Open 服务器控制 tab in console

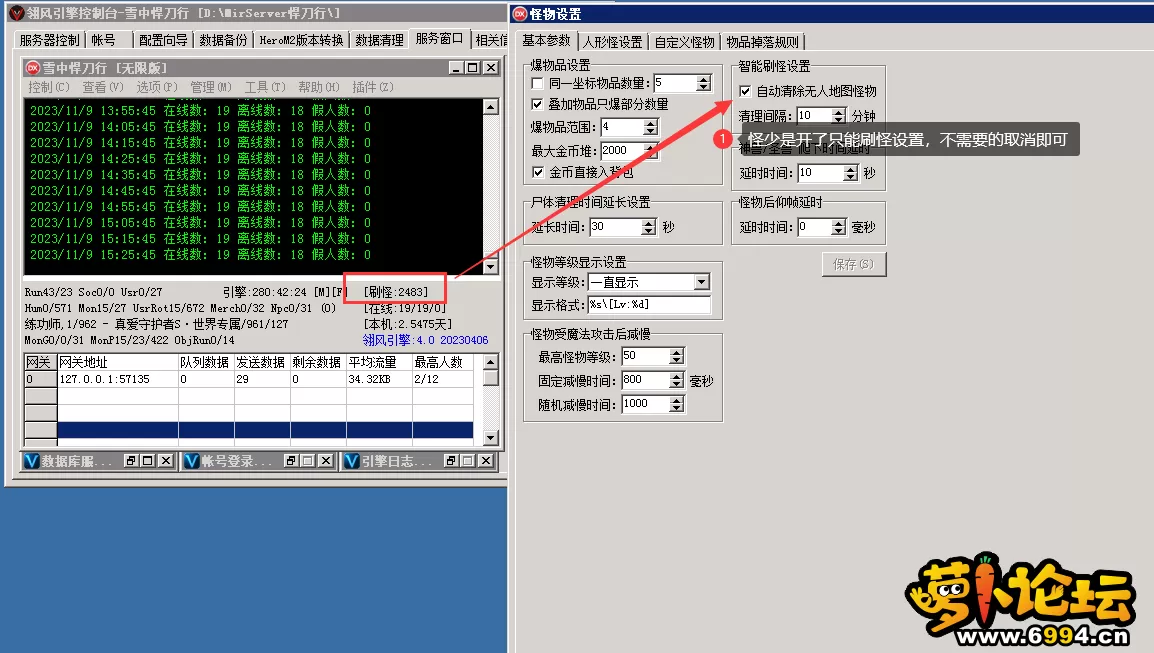(x=49, y=40)
